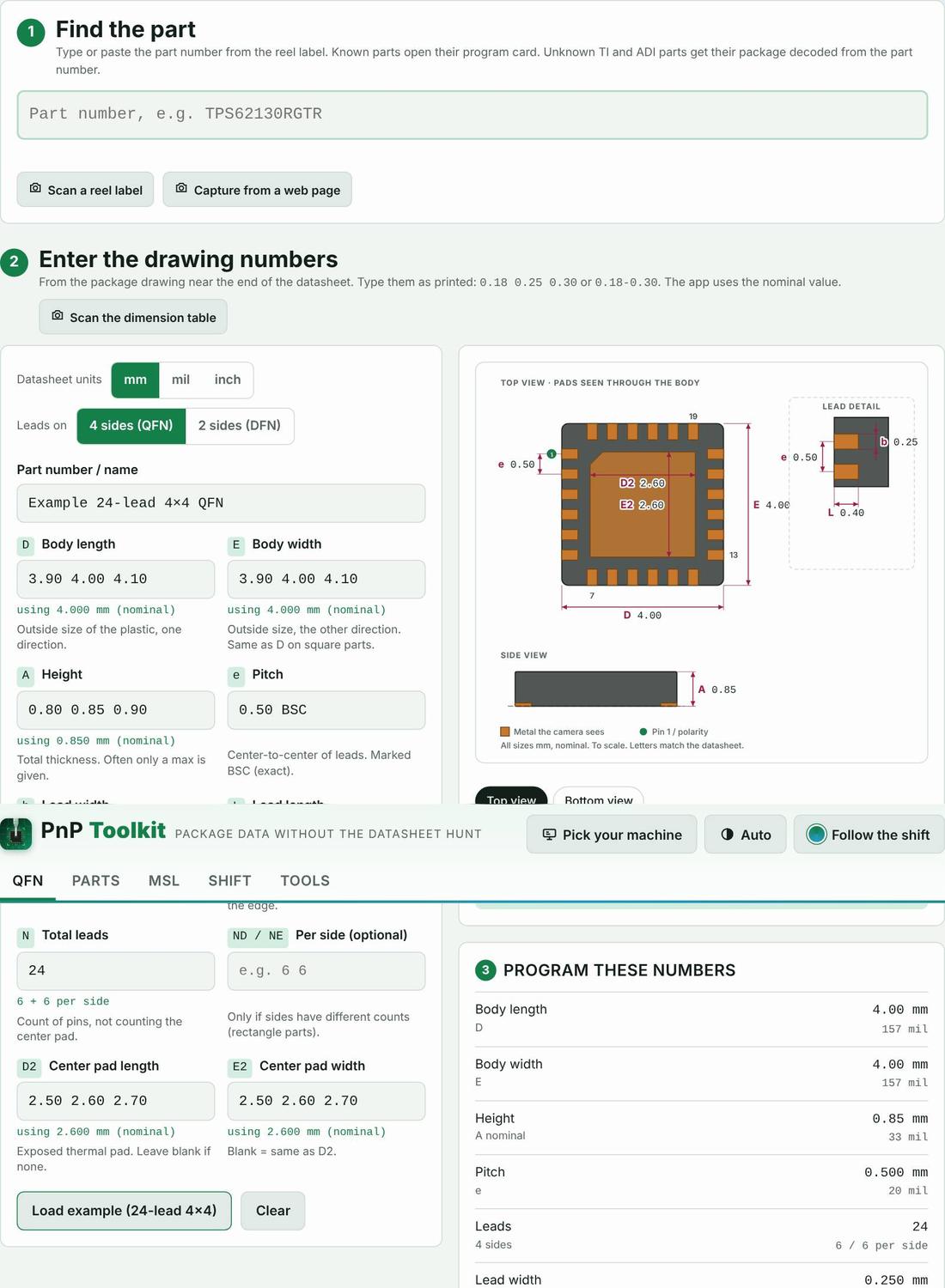945x1288 pixels.
Task: Choose 4 sides (QFN) lead layout
Action: [x=131, y=426]
